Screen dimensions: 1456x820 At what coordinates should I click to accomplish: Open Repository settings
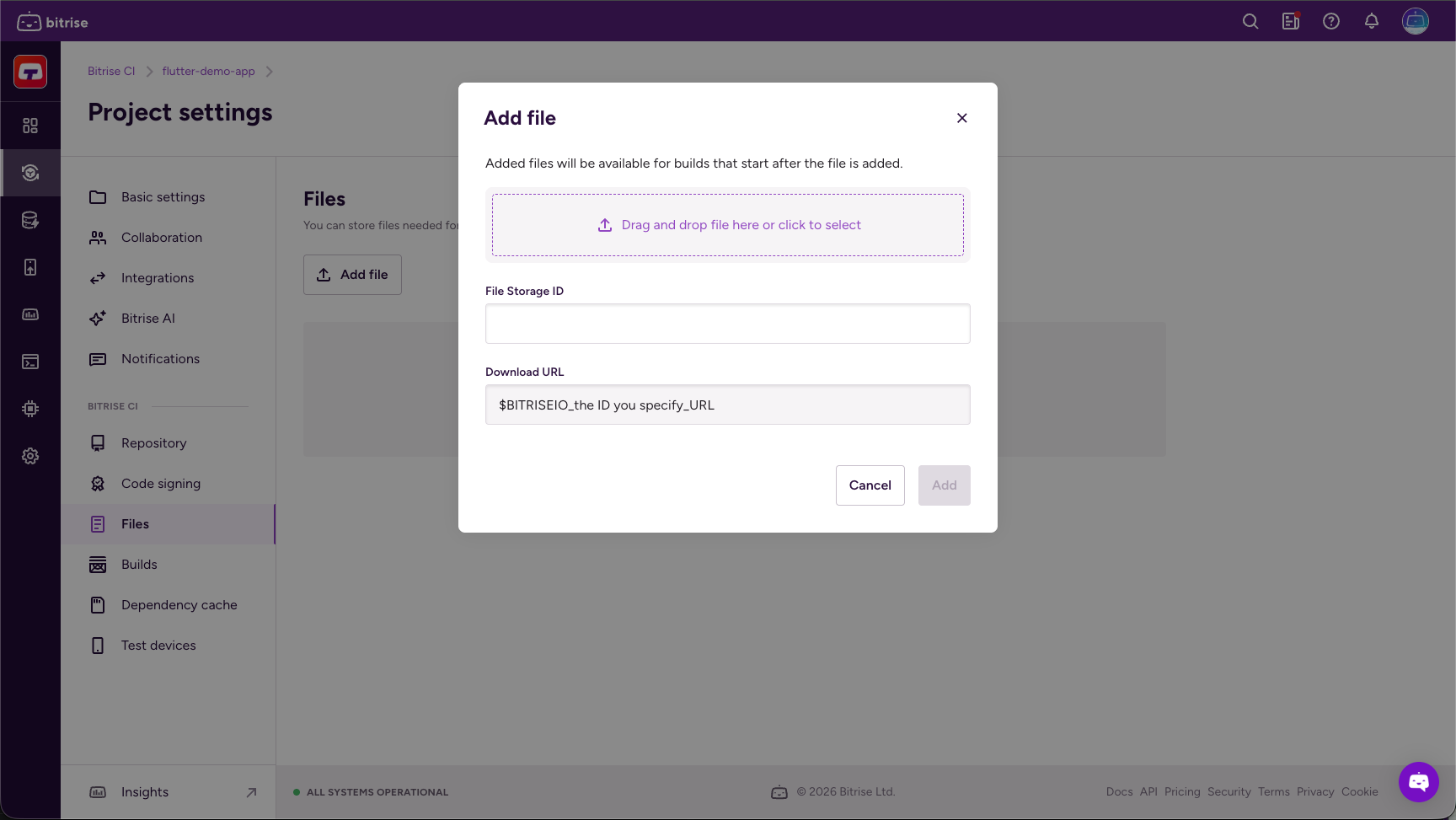(x=169, y=443)
